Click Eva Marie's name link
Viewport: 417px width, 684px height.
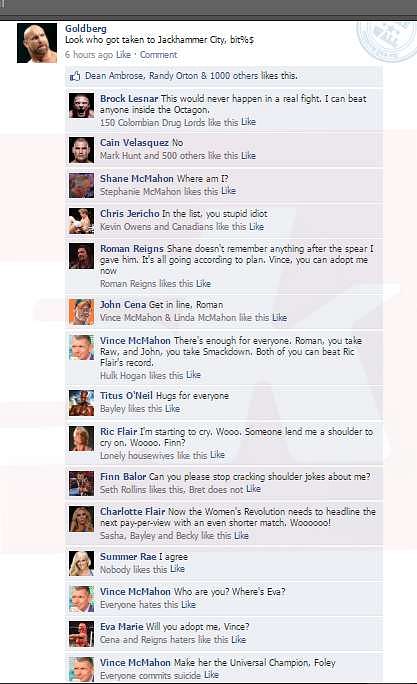tap(121, 627)
